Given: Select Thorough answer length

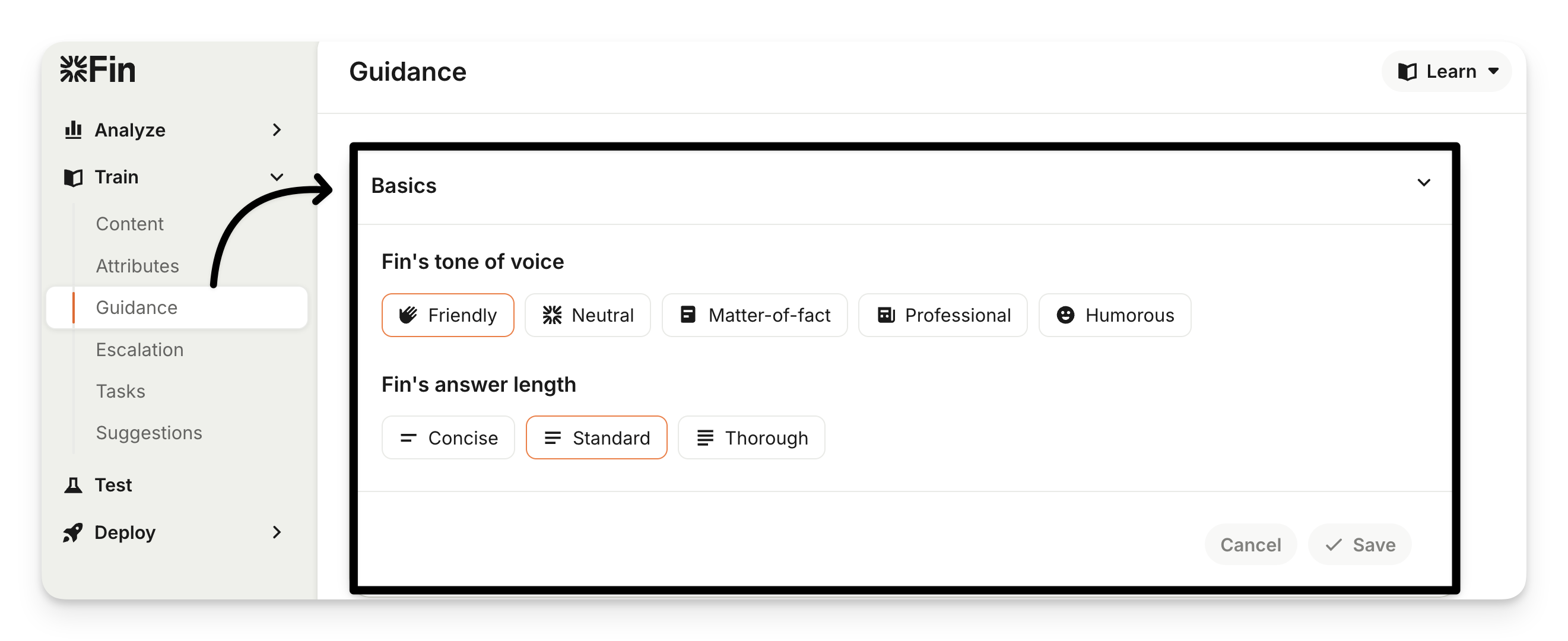Looking at the screenshot, I should (751, 437).
